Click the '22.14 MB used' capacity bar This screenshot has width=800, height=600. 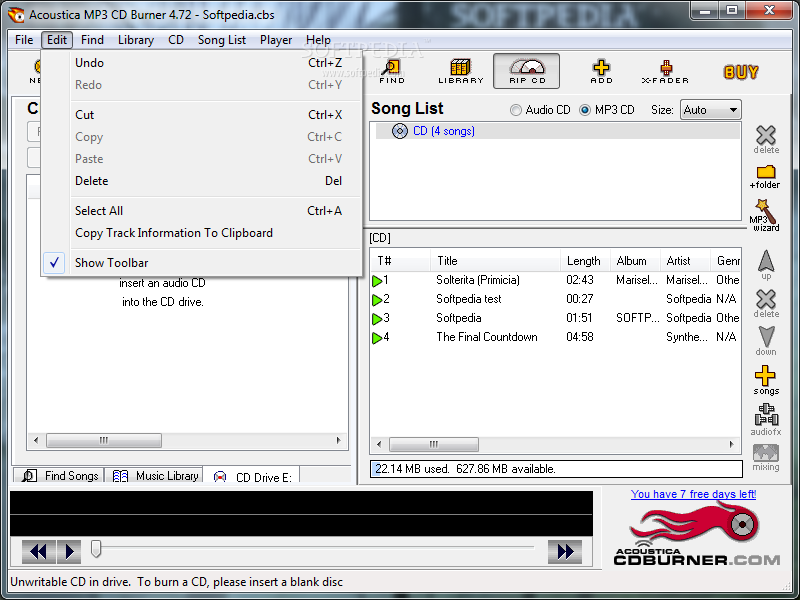pos(556,469)
